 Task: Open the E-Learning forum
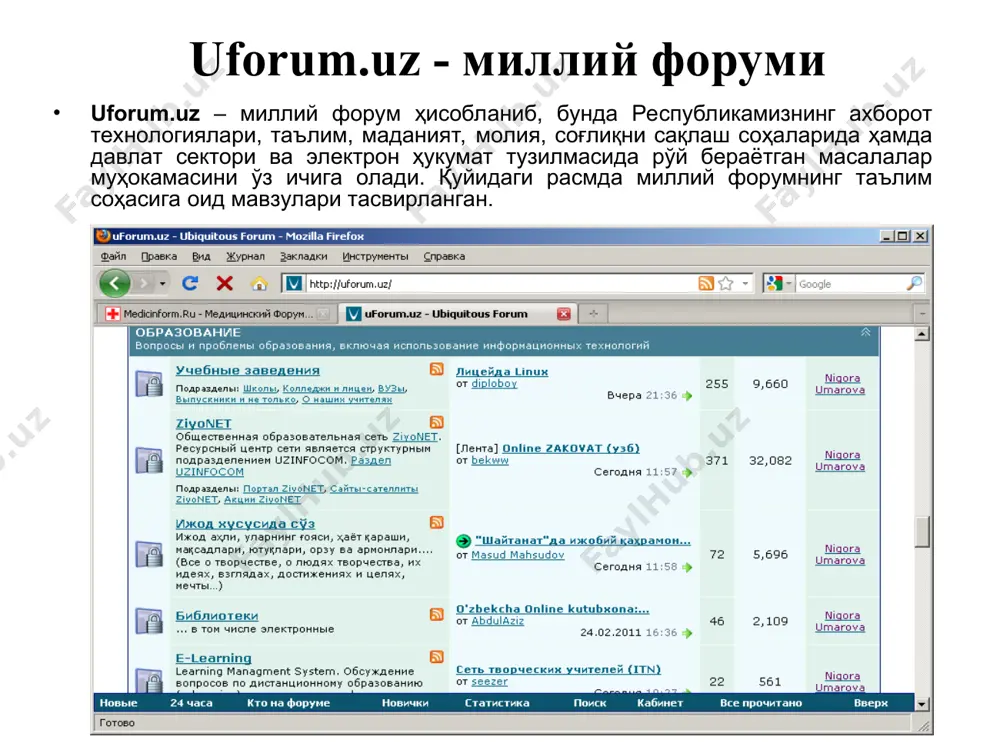pos(214,658)
